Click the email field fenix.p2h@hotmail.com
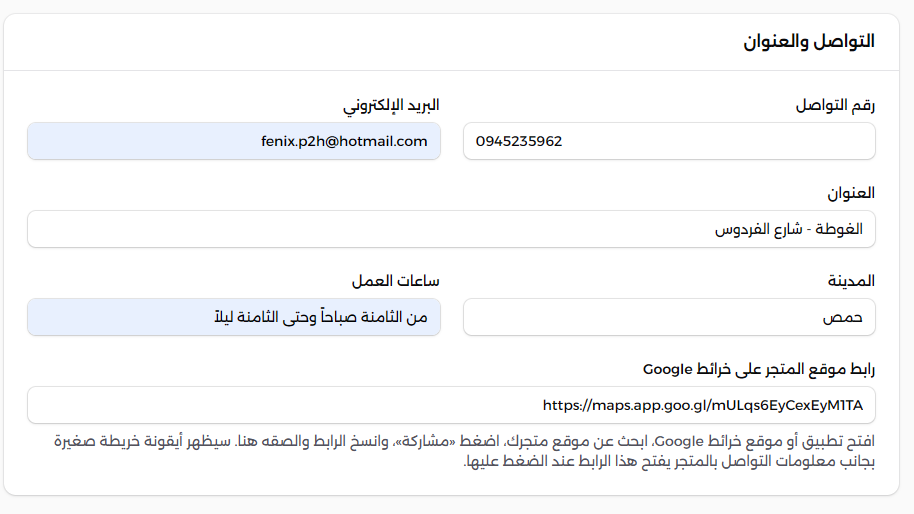914x514 pixels. coord(234,141)
